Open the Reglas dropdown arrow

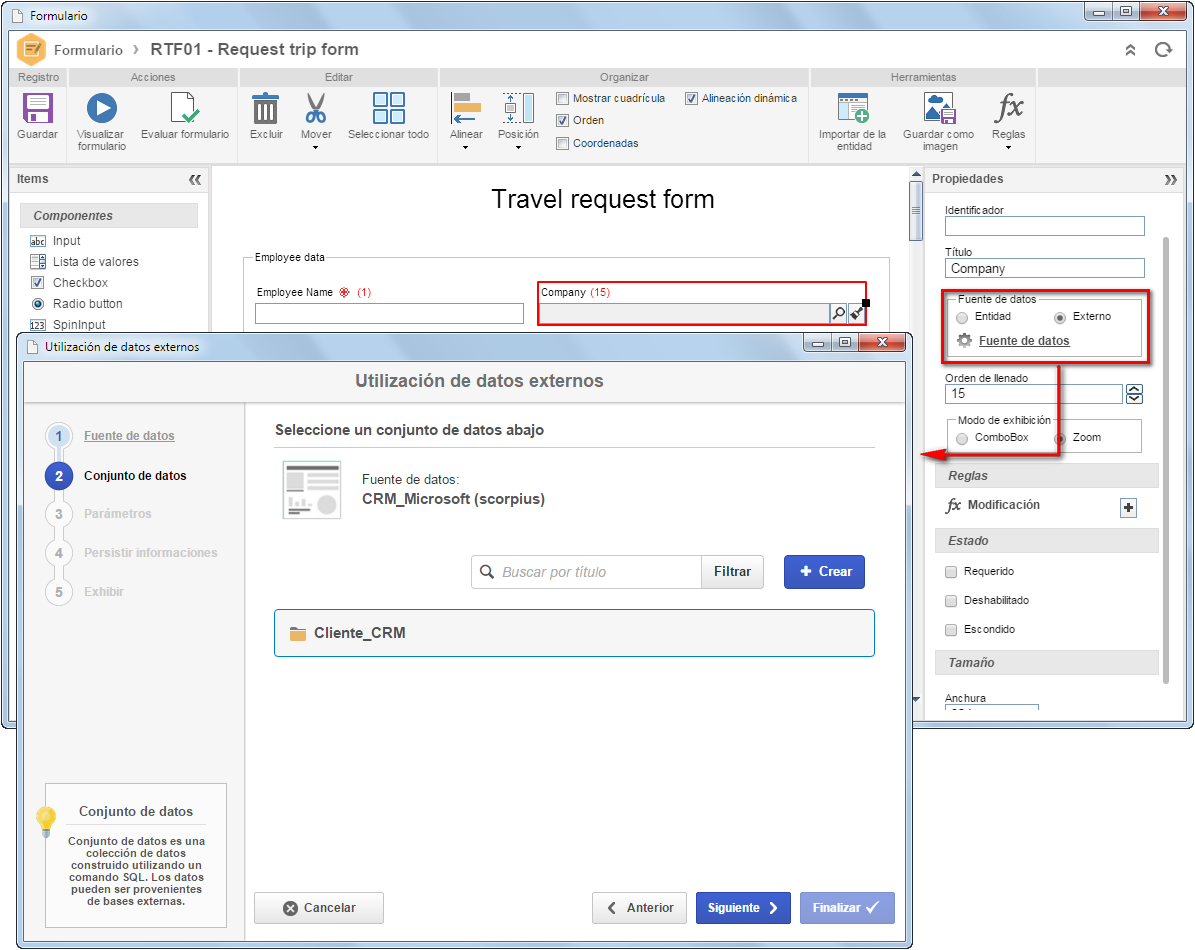(1008, 148)
